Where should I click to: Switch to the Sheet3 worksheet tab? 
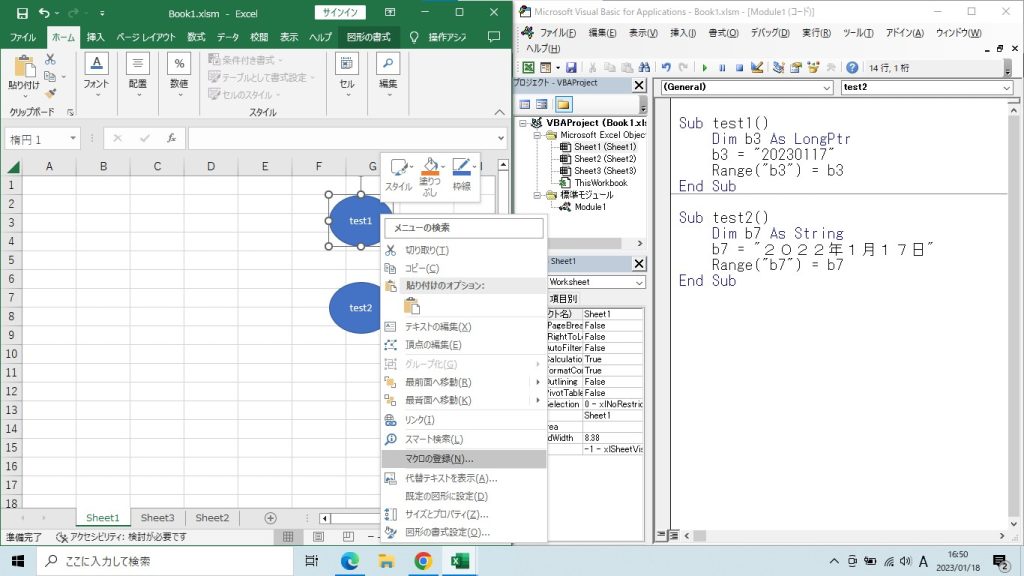(x=157, y=518)
